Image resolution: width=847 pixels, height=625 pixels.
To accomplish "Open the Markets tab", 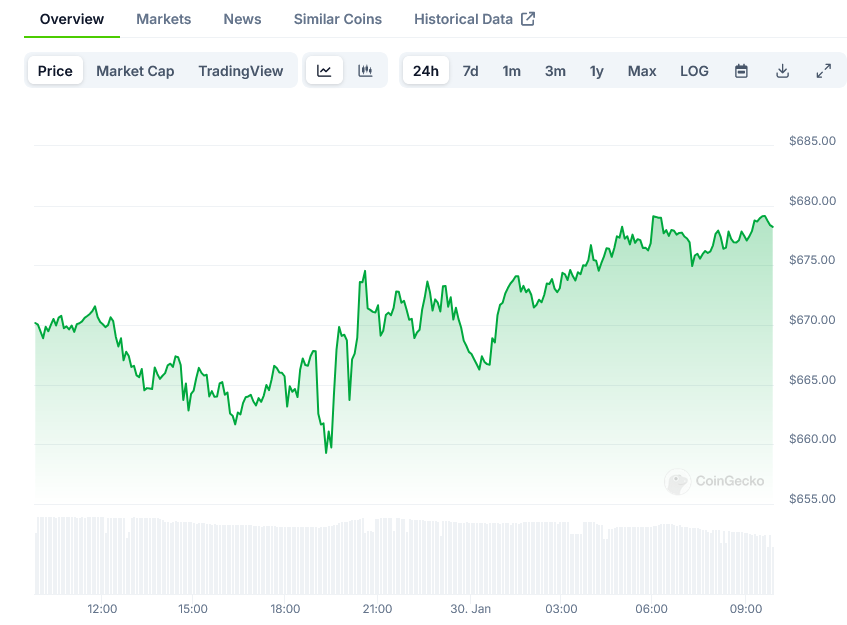I will point(163,19).
